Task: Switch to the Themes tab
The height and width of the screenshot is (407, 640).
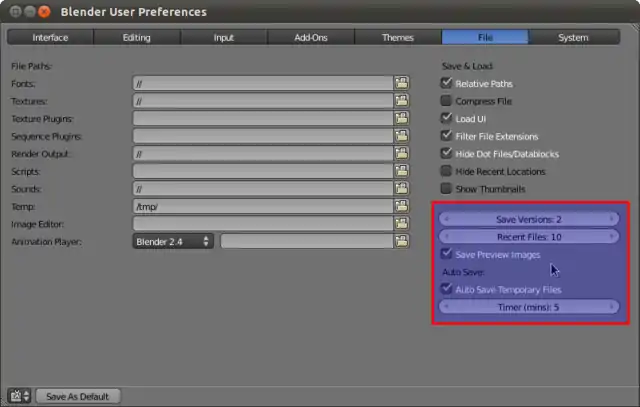Action: coord(398,37)
